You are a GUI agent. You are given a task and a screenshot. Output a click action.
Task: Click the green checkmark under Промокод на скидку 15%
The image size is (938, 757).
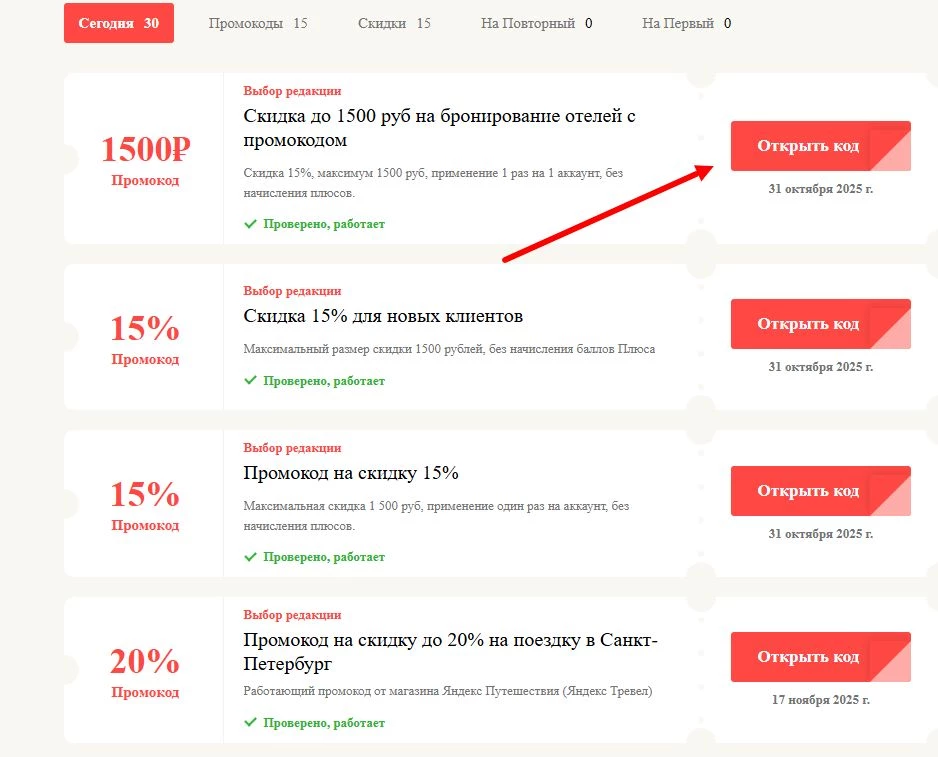pos(250,557)
